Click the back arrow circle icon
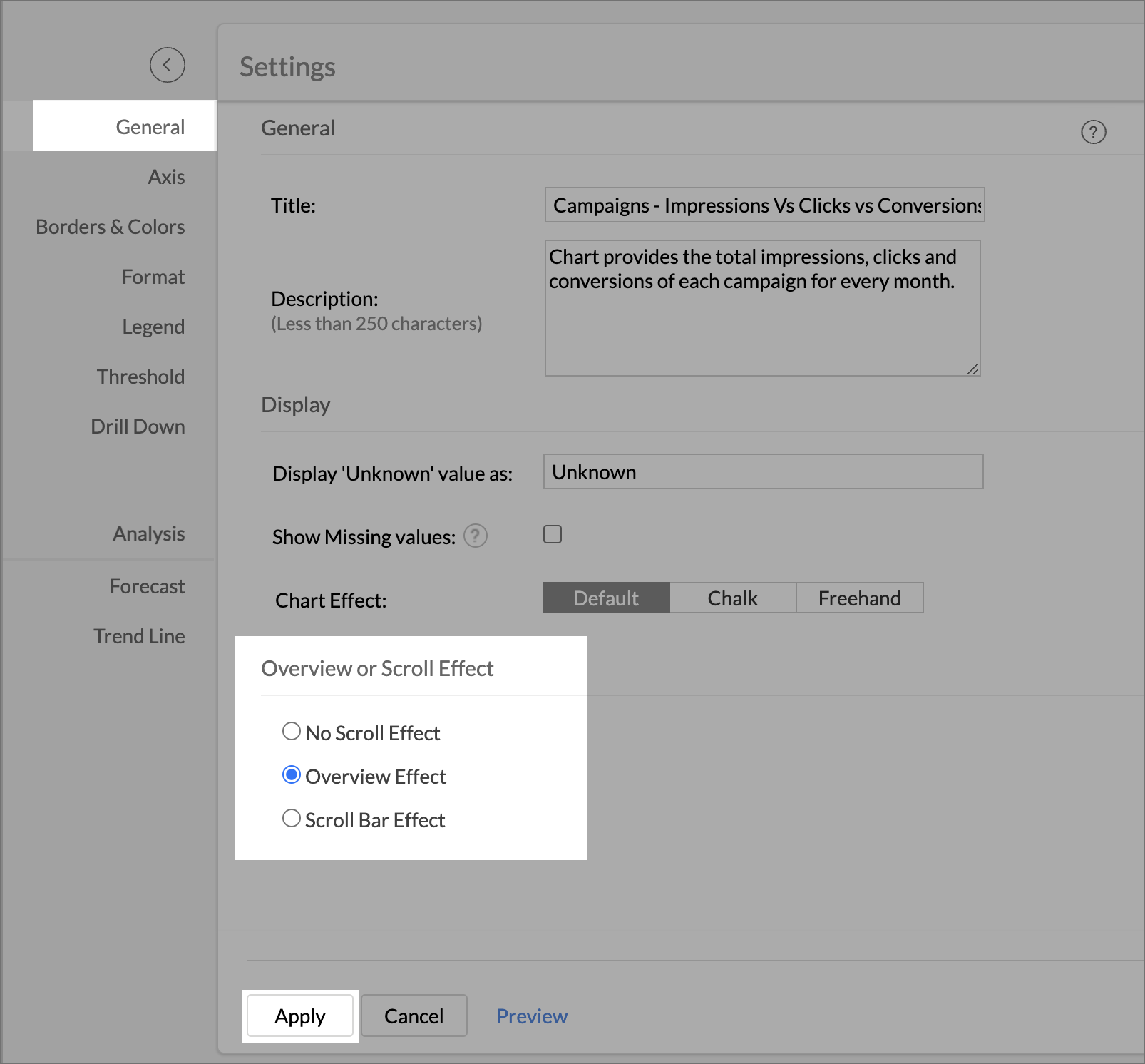Image resolution: width=1145 pixels, height=1064 pixels. click(168, 65)
